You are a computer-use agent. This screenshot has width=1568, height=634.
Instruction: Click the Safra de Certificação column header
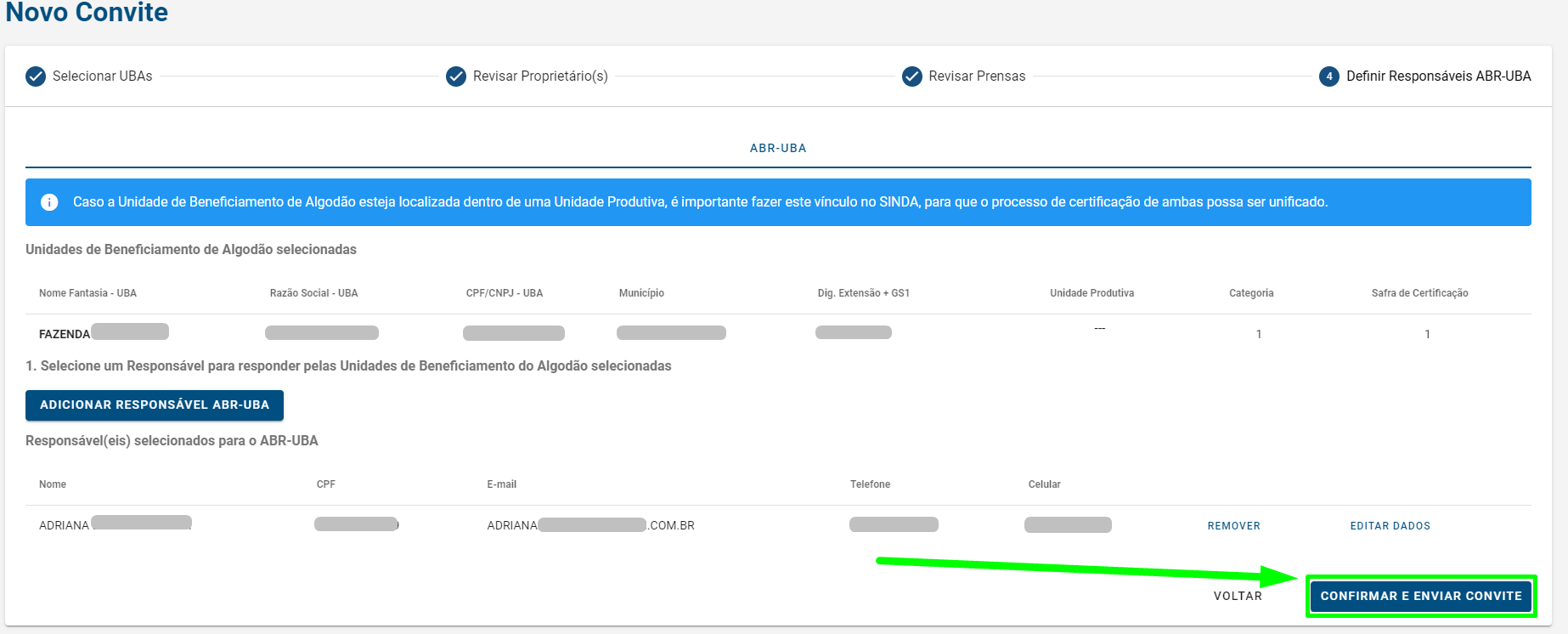pos(1419,293)
